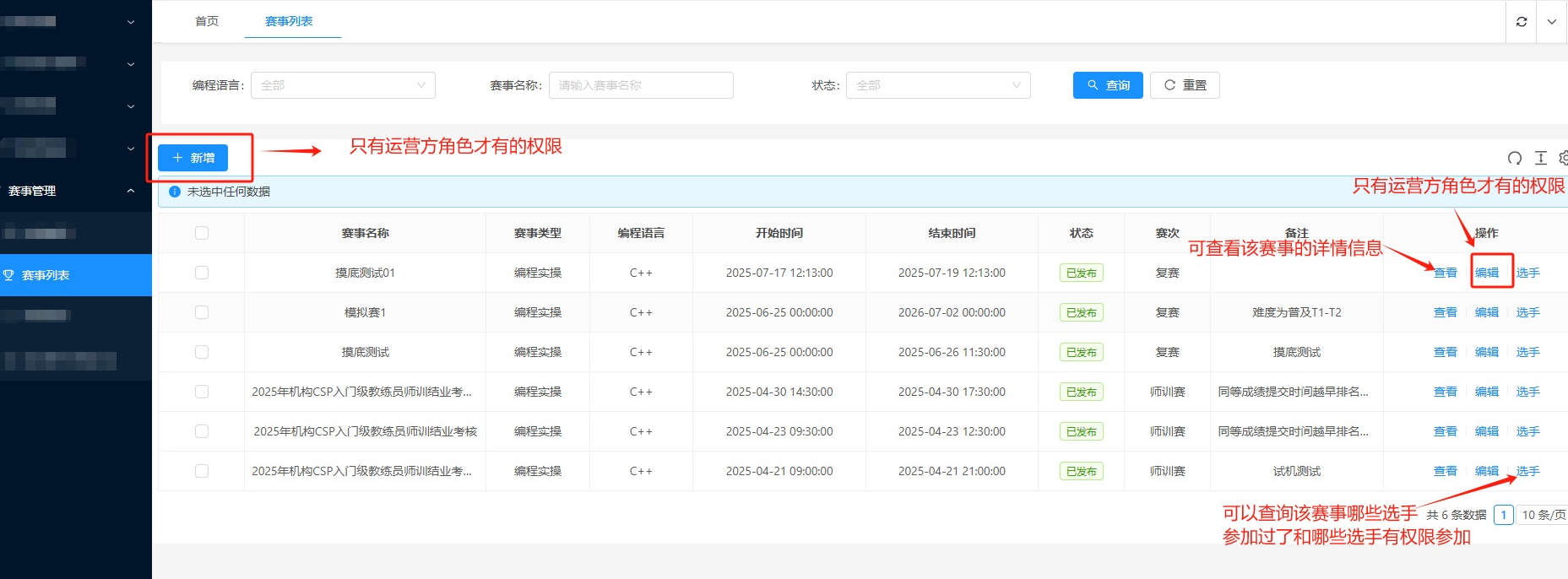Switch to the 首页 tab
Viewport: 1568px width, 579px height.
tap(207, 21)
